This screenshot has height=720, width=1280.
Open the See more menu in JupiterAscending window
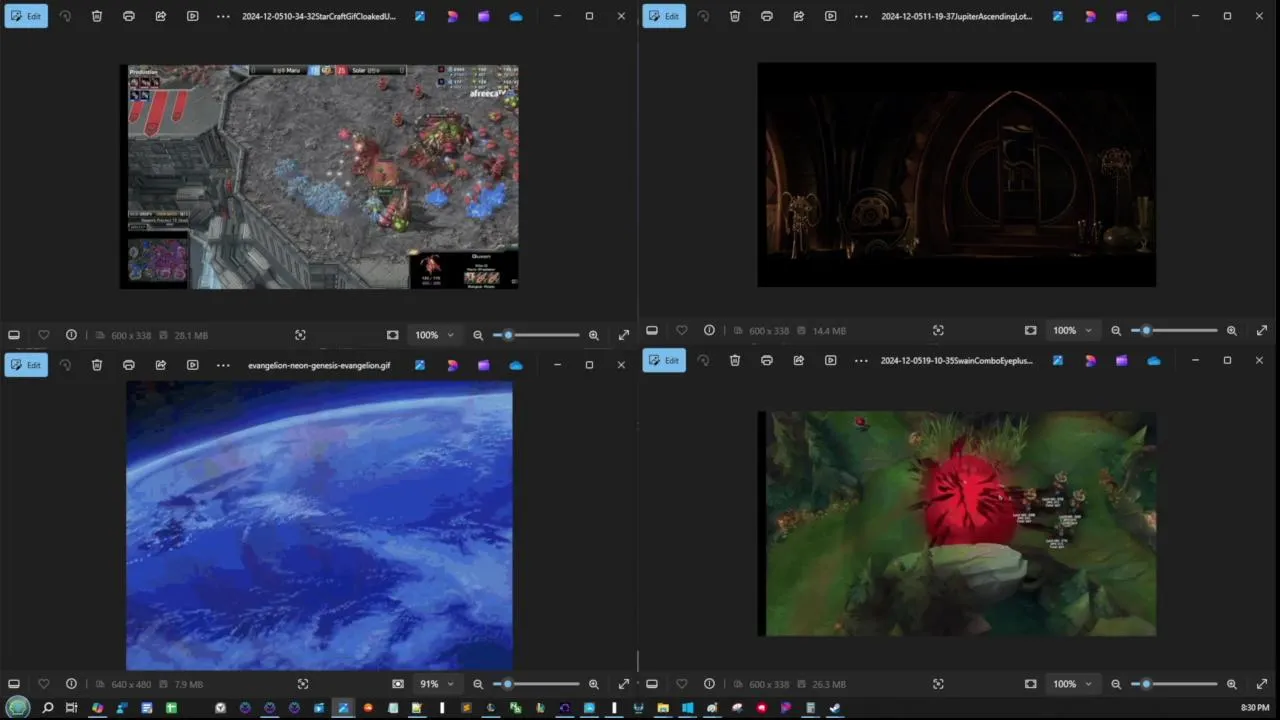[x=861, y=16]
